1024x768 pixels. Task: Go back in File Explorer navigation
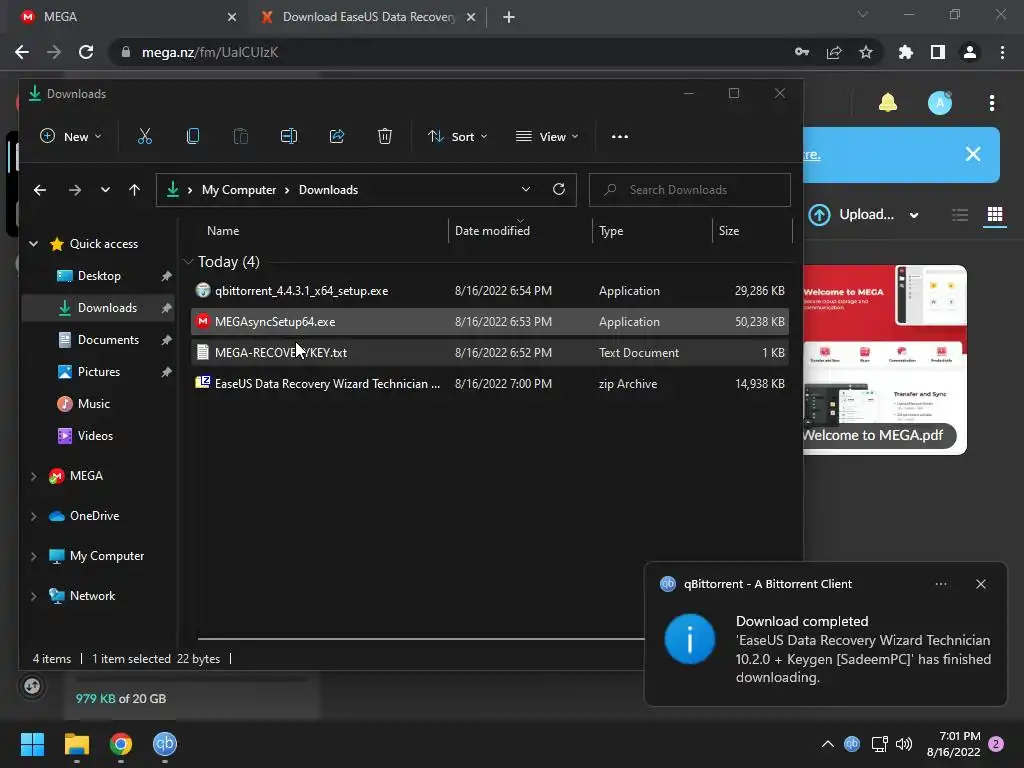pos(40,190)
